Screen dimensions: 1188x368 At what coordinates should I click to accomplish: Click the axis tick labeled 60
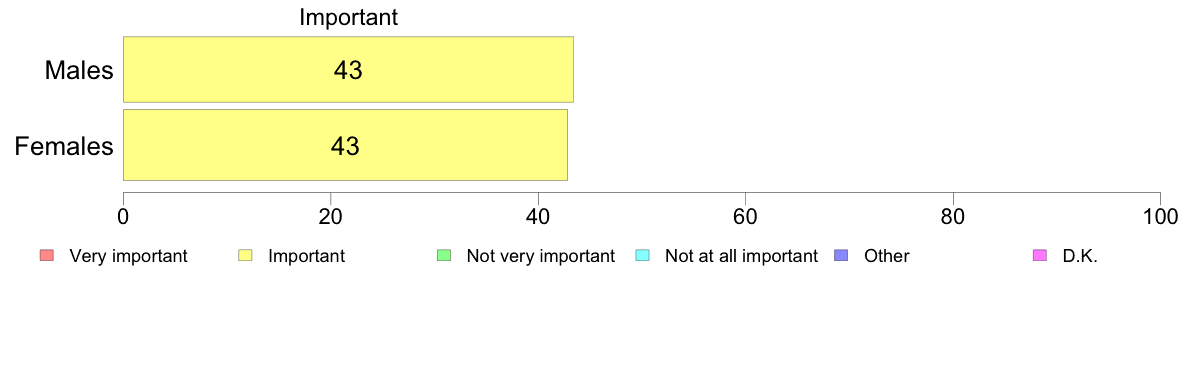[x=746, y=216]
